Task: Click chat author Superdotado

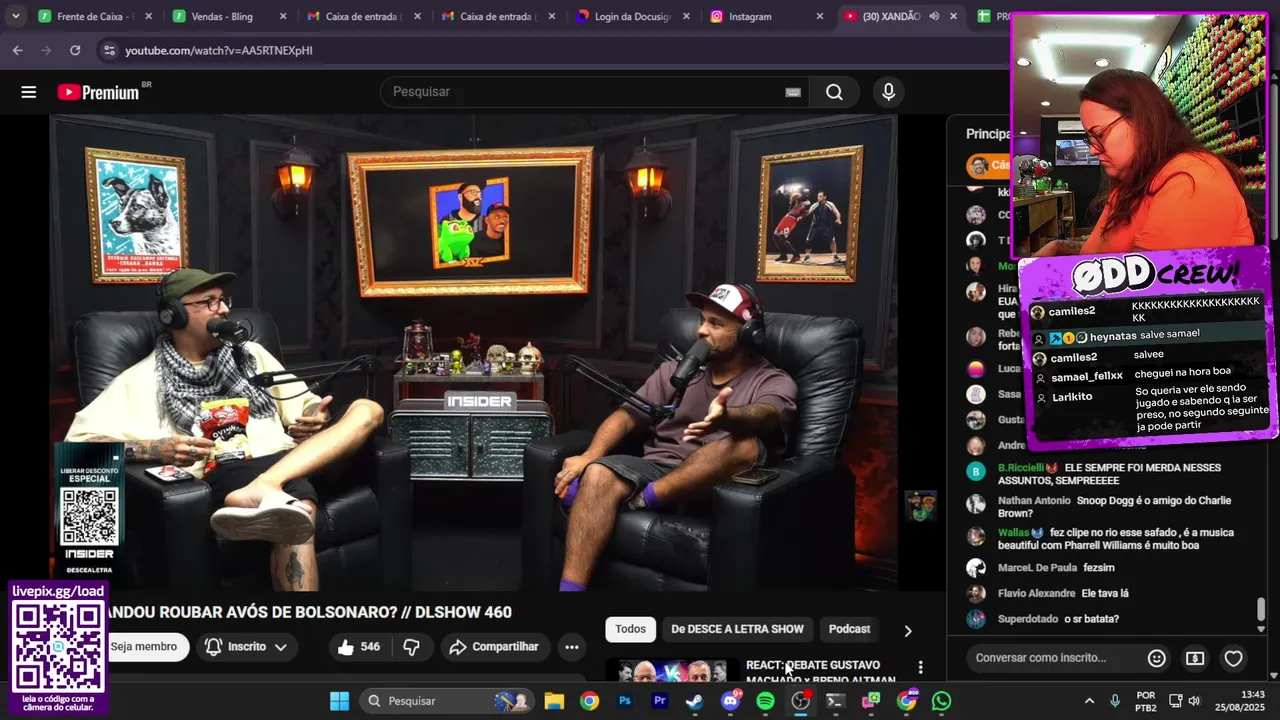Action: pyautogui.click(x=1028, y=619)
